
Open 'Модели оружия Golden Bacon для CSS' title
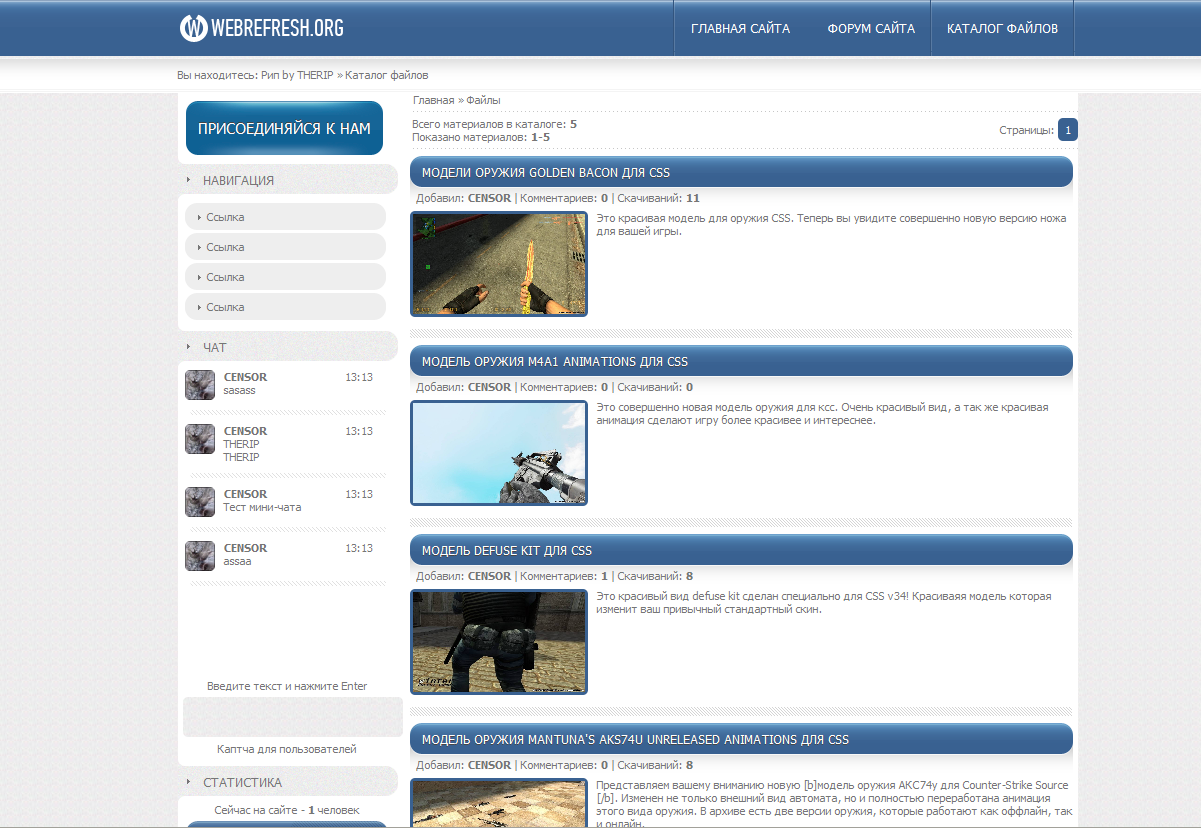click(546, 173)
